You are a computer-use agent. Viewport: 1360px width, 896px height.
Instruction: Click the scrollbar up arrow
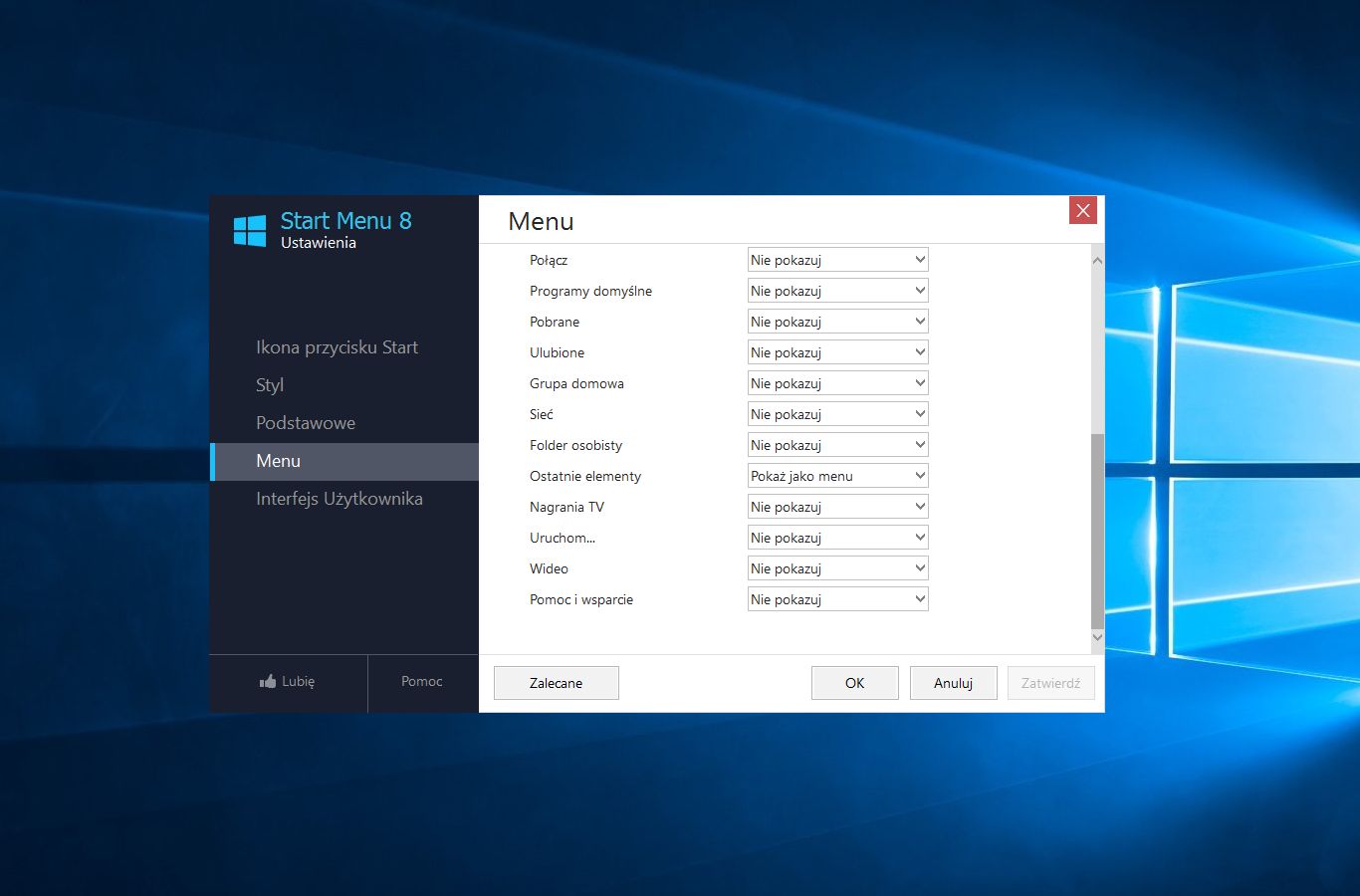(1097, 261)
